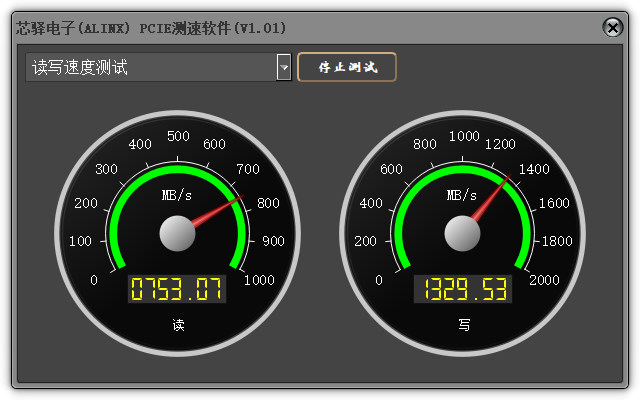640x400 pixels.
Task: Click the MB/s unit on write gauge
Action: 461,195
